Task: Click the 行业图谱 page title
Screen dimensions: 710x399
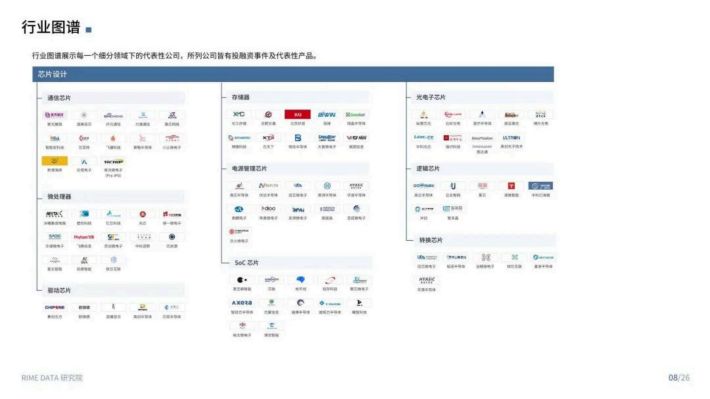Action: point(51,27)
